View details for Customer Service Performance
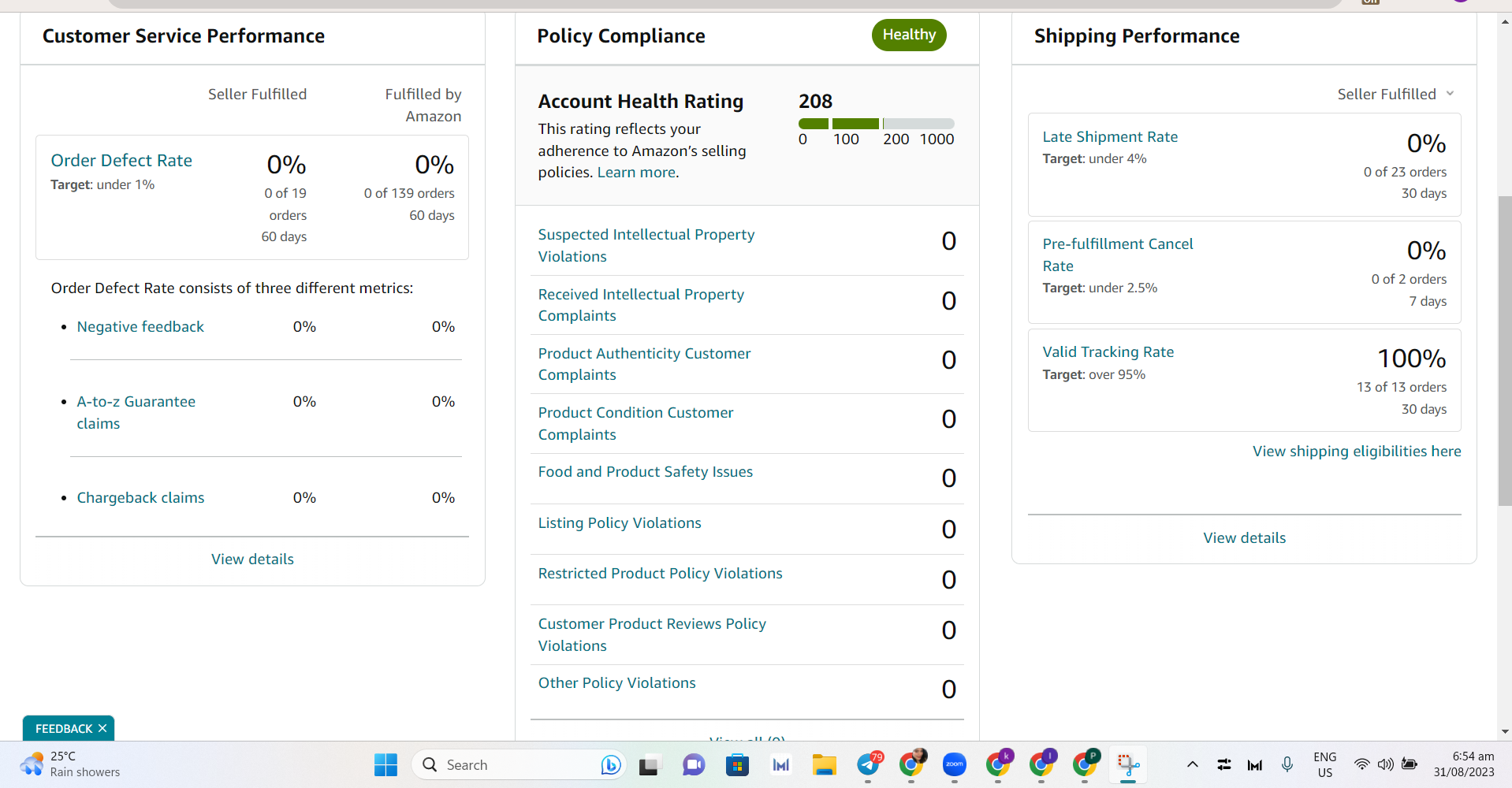 point(252,559)
